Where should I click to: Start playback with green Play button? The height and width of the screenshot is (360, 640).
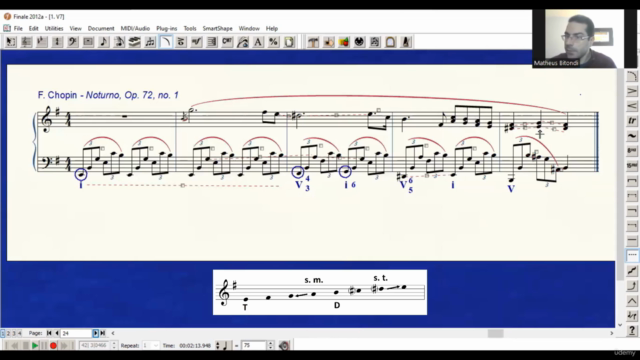pos(35,346)
